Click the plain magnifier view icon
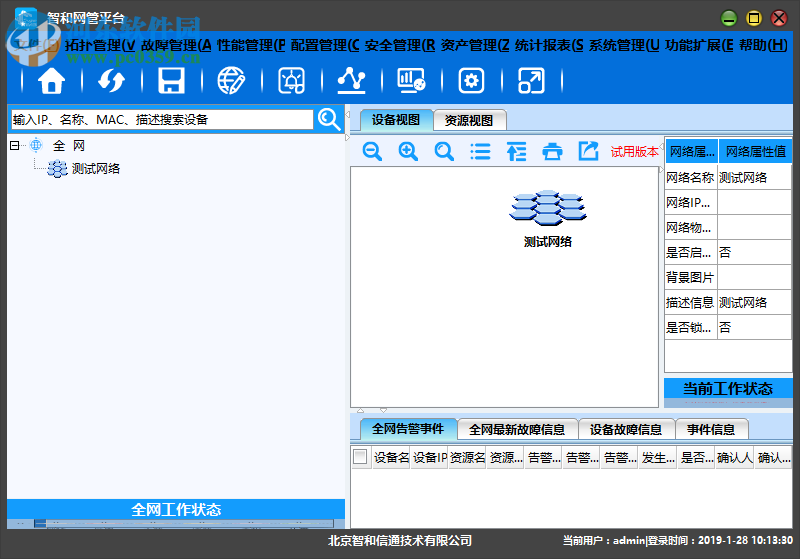800x559 pixels. (444, 151)
